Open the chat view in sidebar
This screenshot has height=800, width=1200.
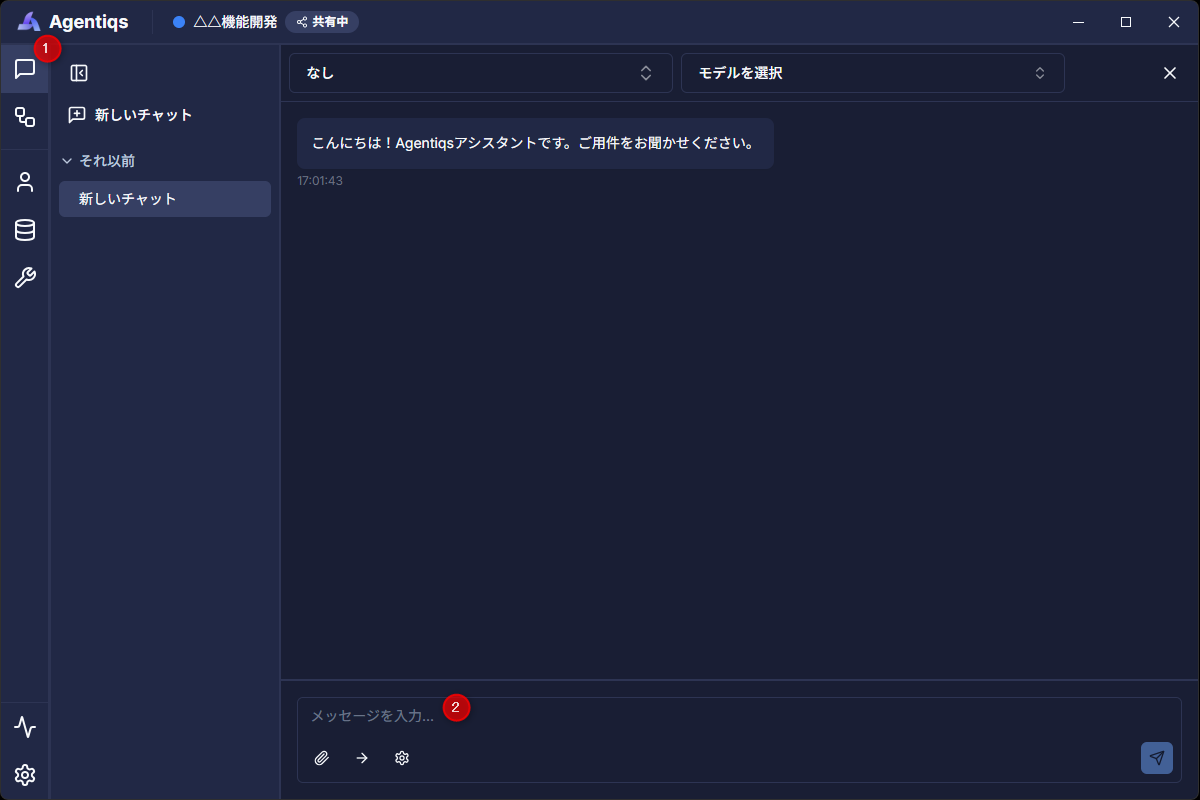[25, 69]
